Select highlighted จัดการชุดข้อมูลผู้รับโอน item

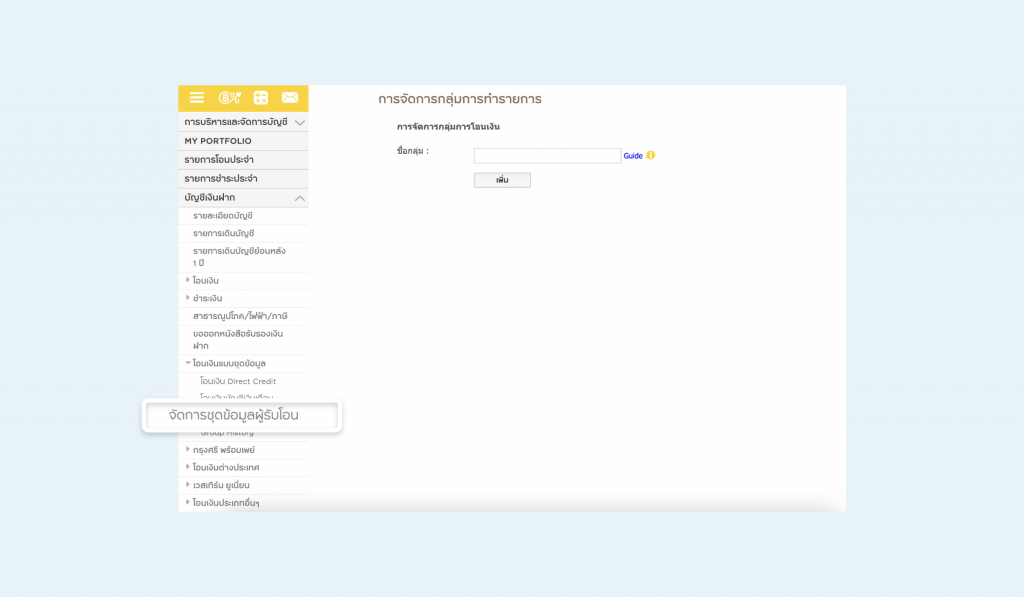click(242, 416)
